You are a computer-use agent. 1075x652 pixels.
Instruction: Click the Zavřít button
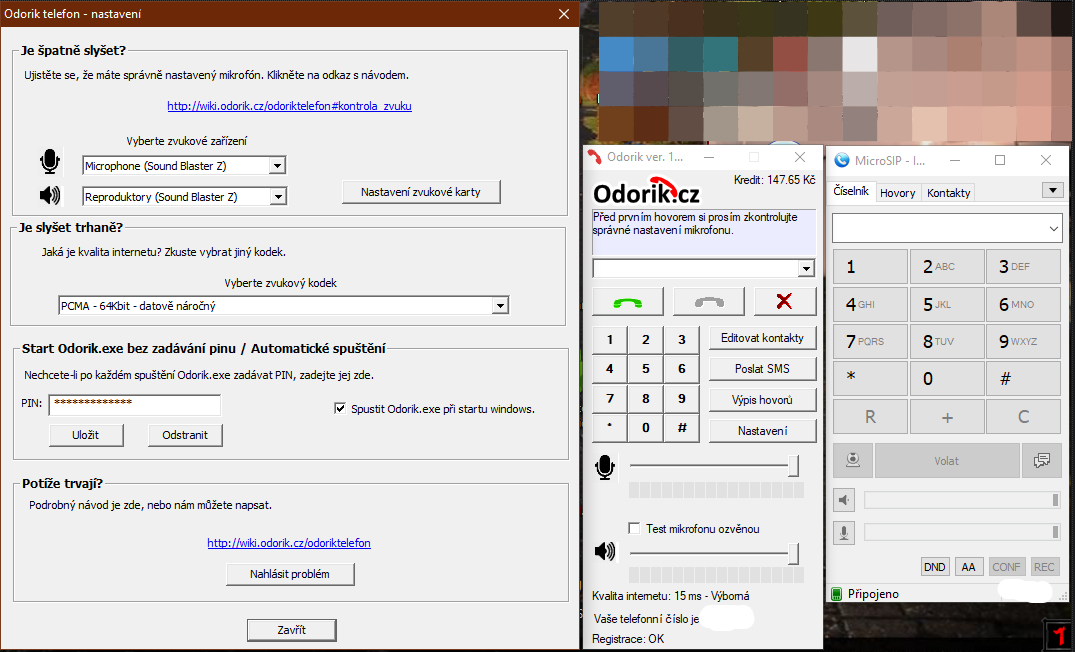(x=291, y=629)
